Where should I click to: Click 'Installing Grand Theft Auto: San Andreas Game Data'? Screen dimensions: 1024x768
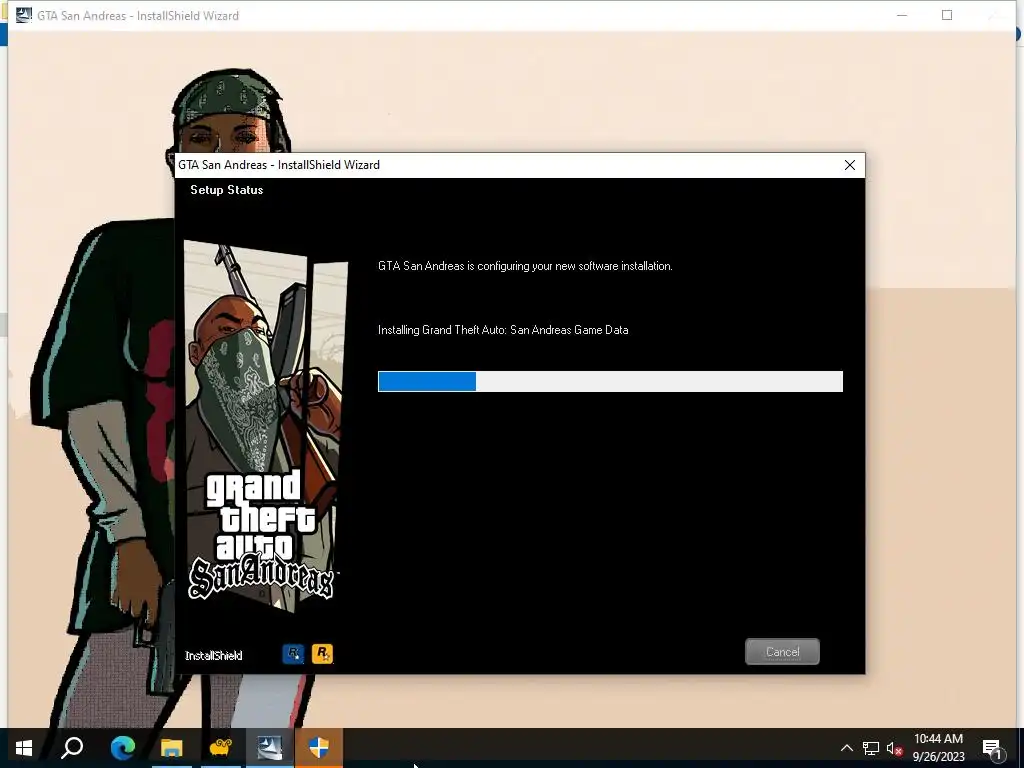click(x=503, y=330)
